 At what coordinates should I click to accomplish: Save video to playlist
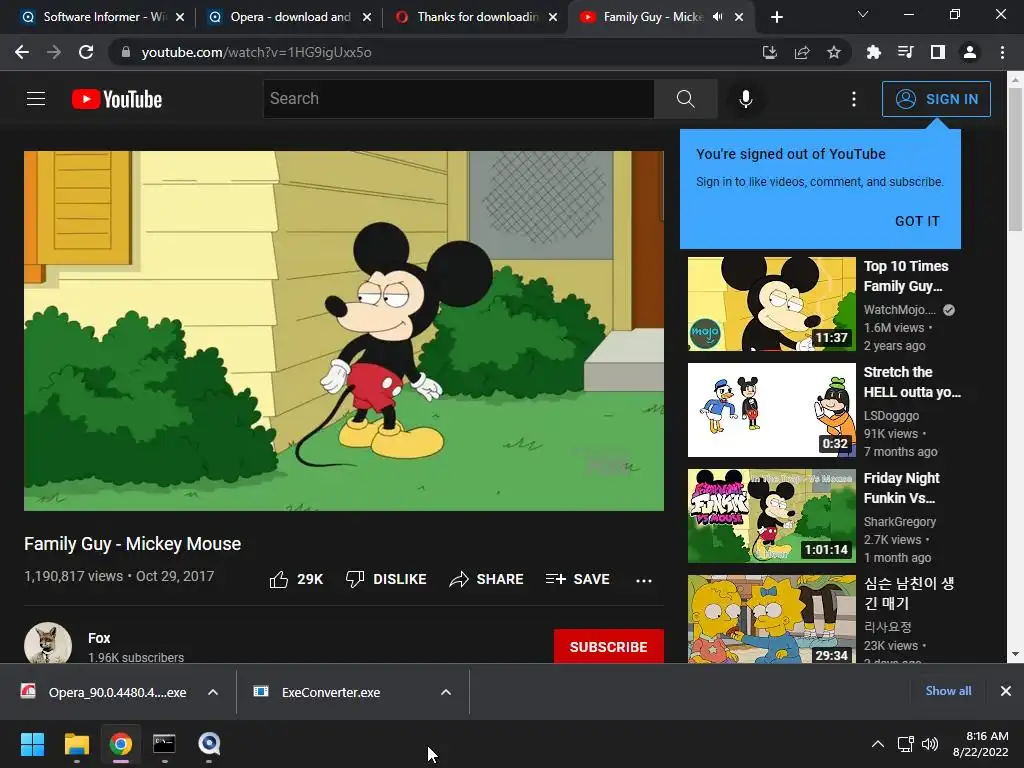click(578, 579)
